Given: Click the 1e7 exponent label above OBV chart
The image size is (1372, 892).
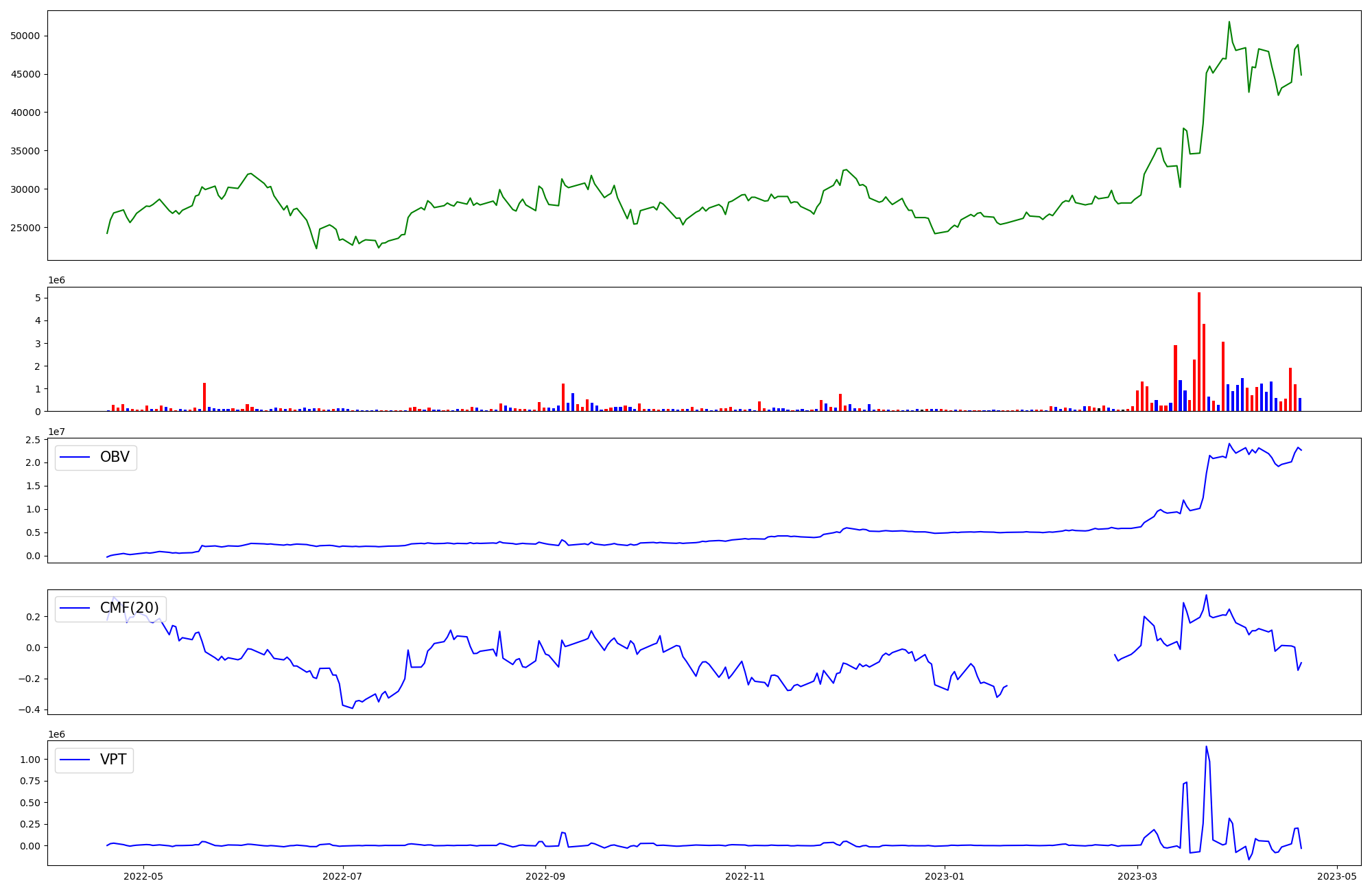Looking at the screenshot, I should [56, 432].
